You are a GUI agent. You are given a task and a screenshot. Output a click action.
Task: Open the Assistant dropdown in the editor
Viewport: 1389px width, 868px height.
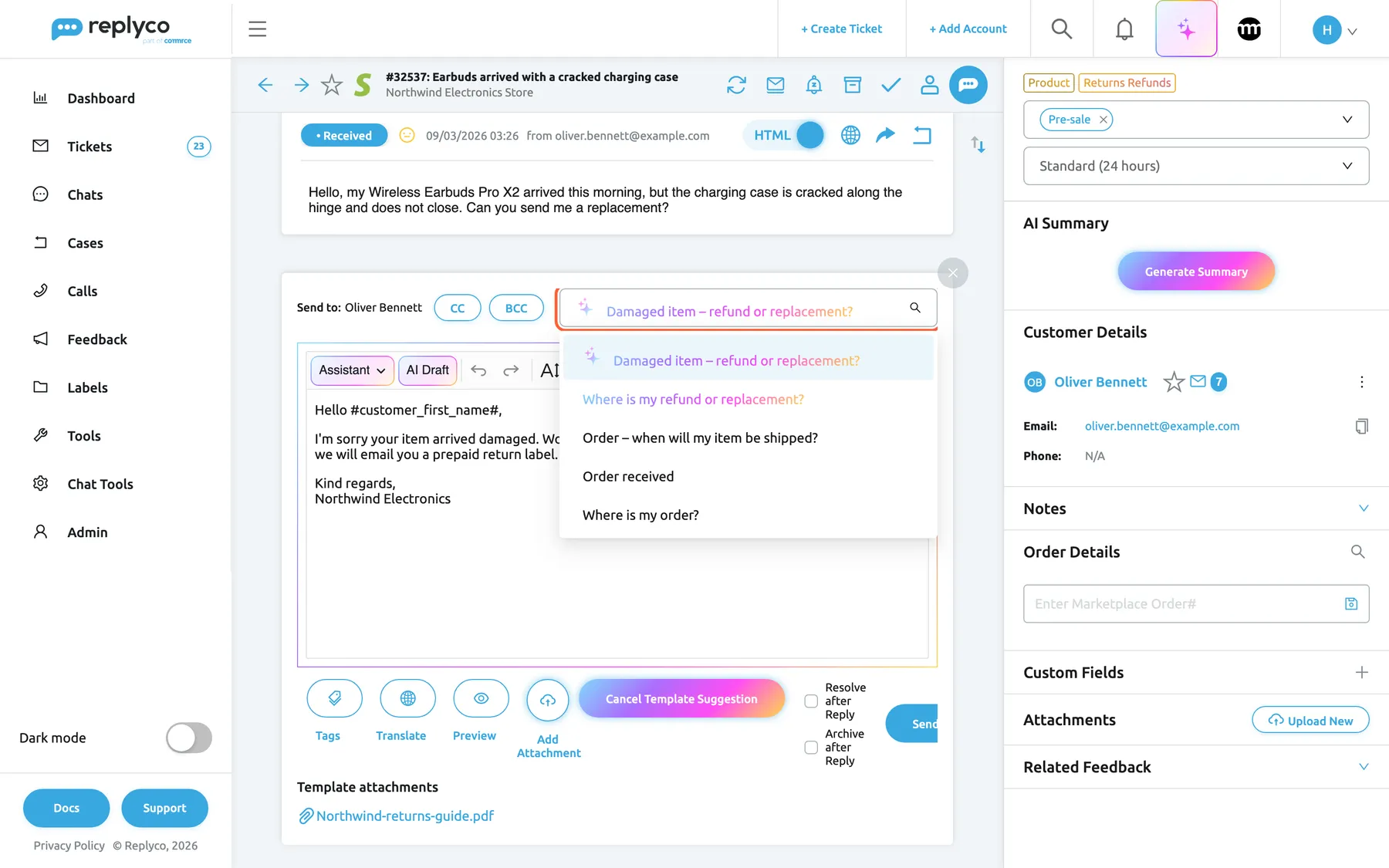tap(352, 370)
